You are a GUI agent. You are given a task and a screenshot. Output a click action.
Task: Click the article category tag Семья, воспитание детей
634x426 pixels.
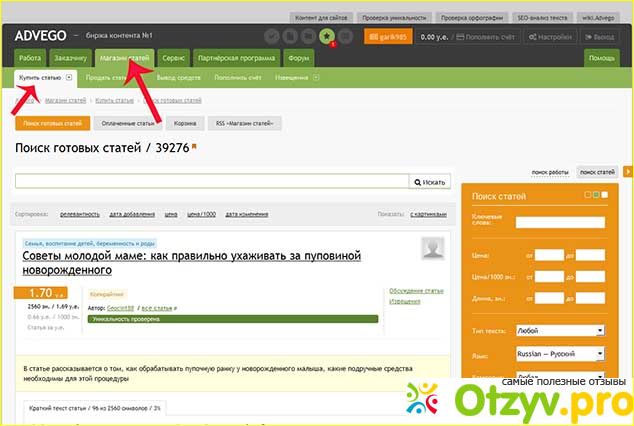point(89,243)
